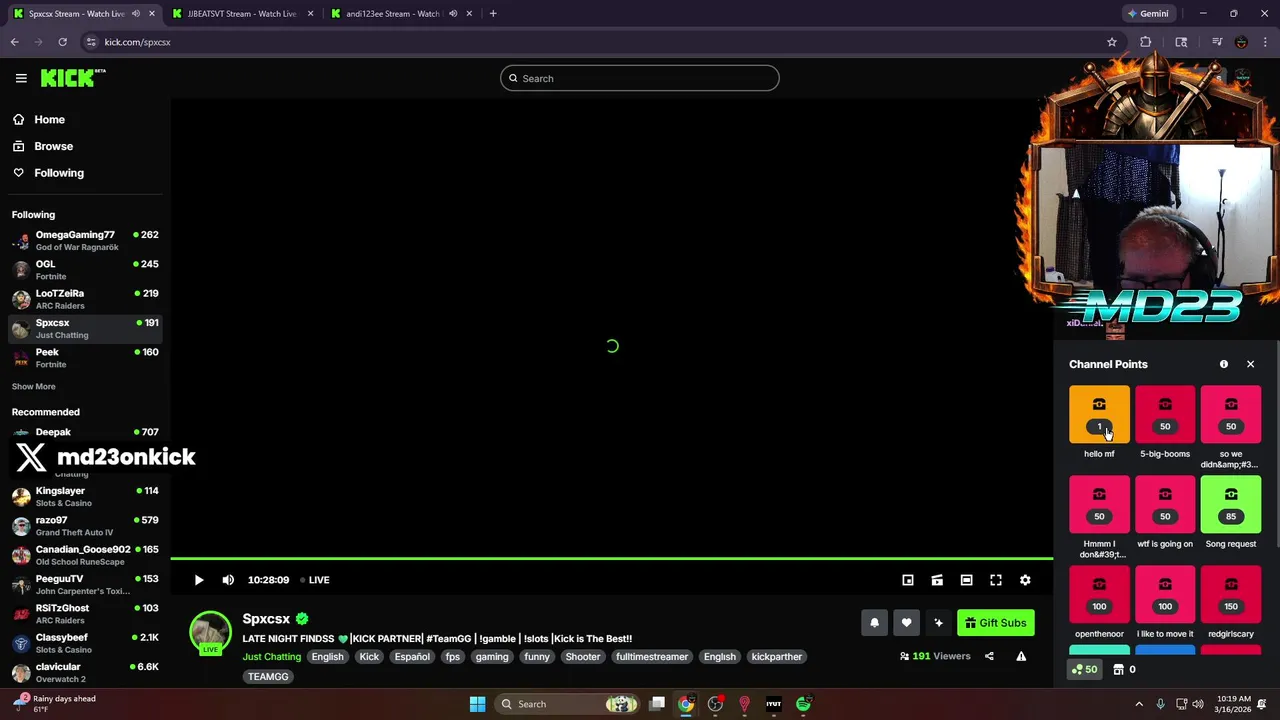Mute the stream volume in player

point(228,580)
